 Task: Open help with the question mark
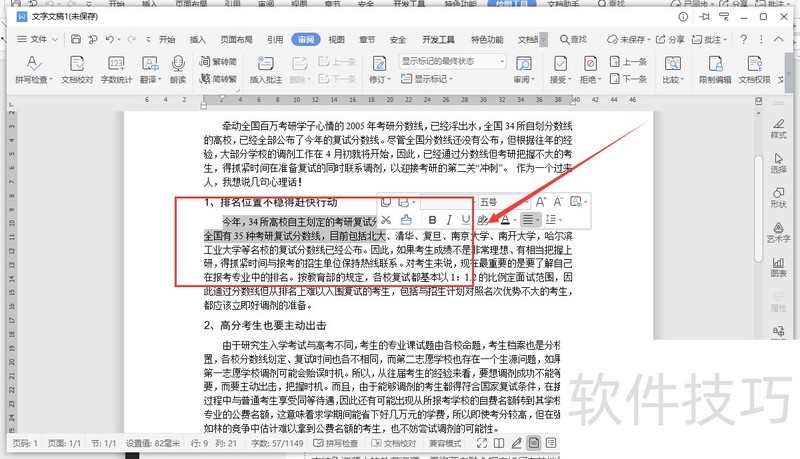744,39
